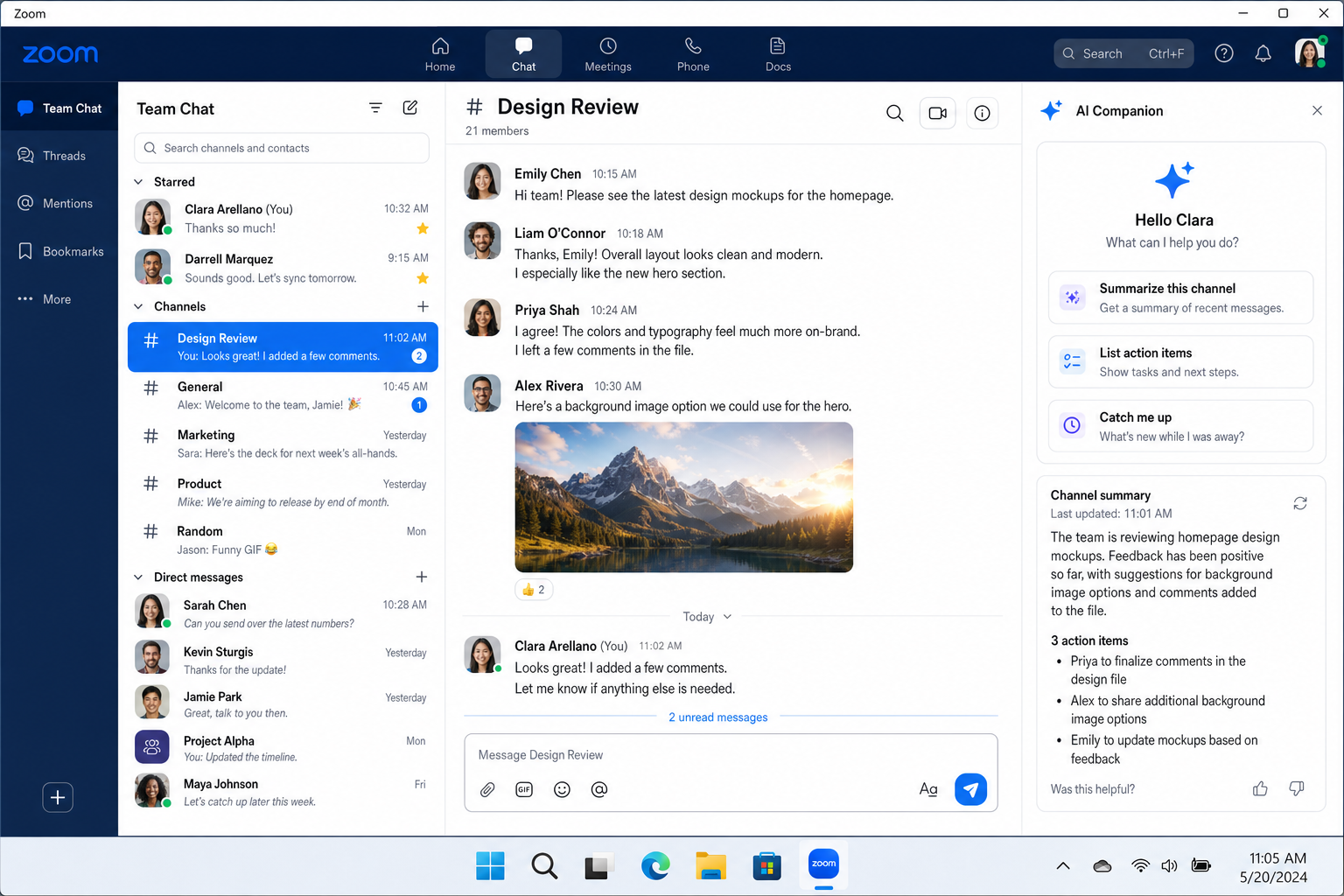The height and width of the screenshot is (896, 1344).
Task: Select the Chat tab
Action: click(x=524, y=54)
